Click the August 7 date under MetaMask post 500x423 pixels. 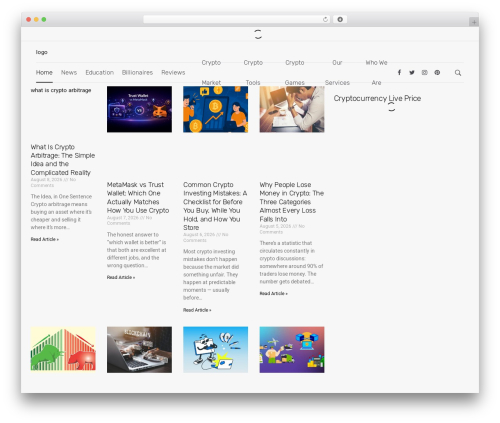123,218
